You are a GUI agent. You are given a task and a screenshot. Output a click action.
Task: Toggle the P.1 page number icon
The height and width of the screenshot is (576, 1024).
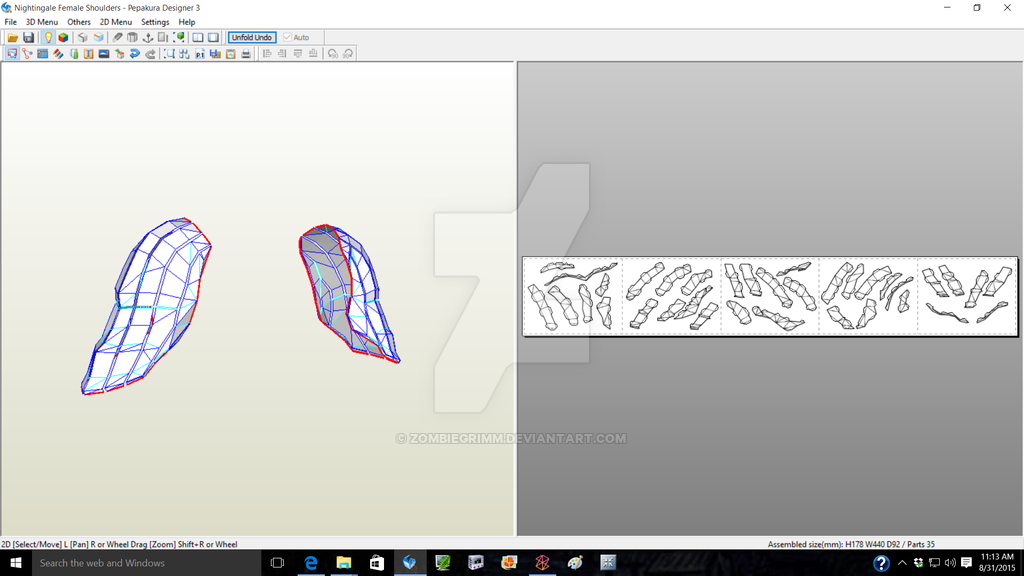(x=200, y=54)
